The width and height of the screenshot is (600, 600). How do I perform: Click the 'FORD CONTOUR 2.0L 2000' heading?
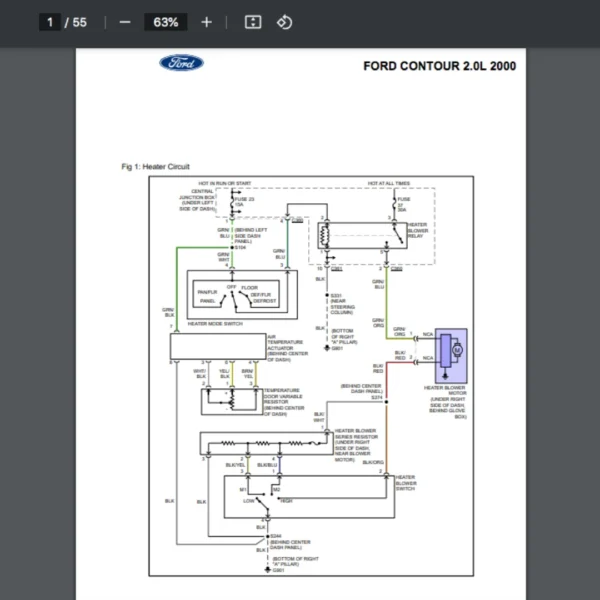(x=440, y=66)
